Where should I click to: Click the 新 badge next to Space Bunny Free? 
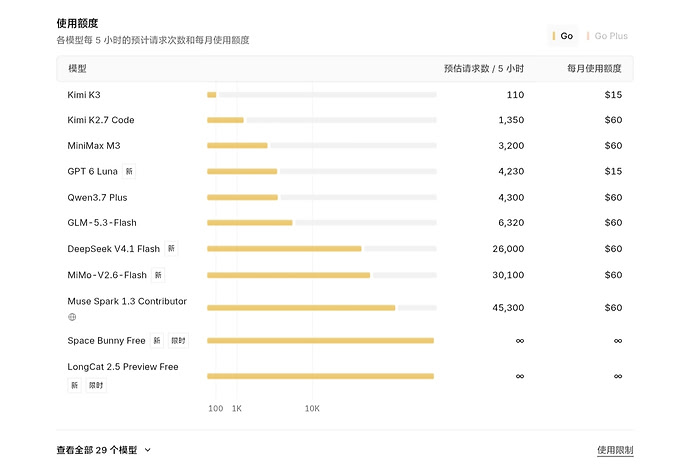click(x=157, y=341)
